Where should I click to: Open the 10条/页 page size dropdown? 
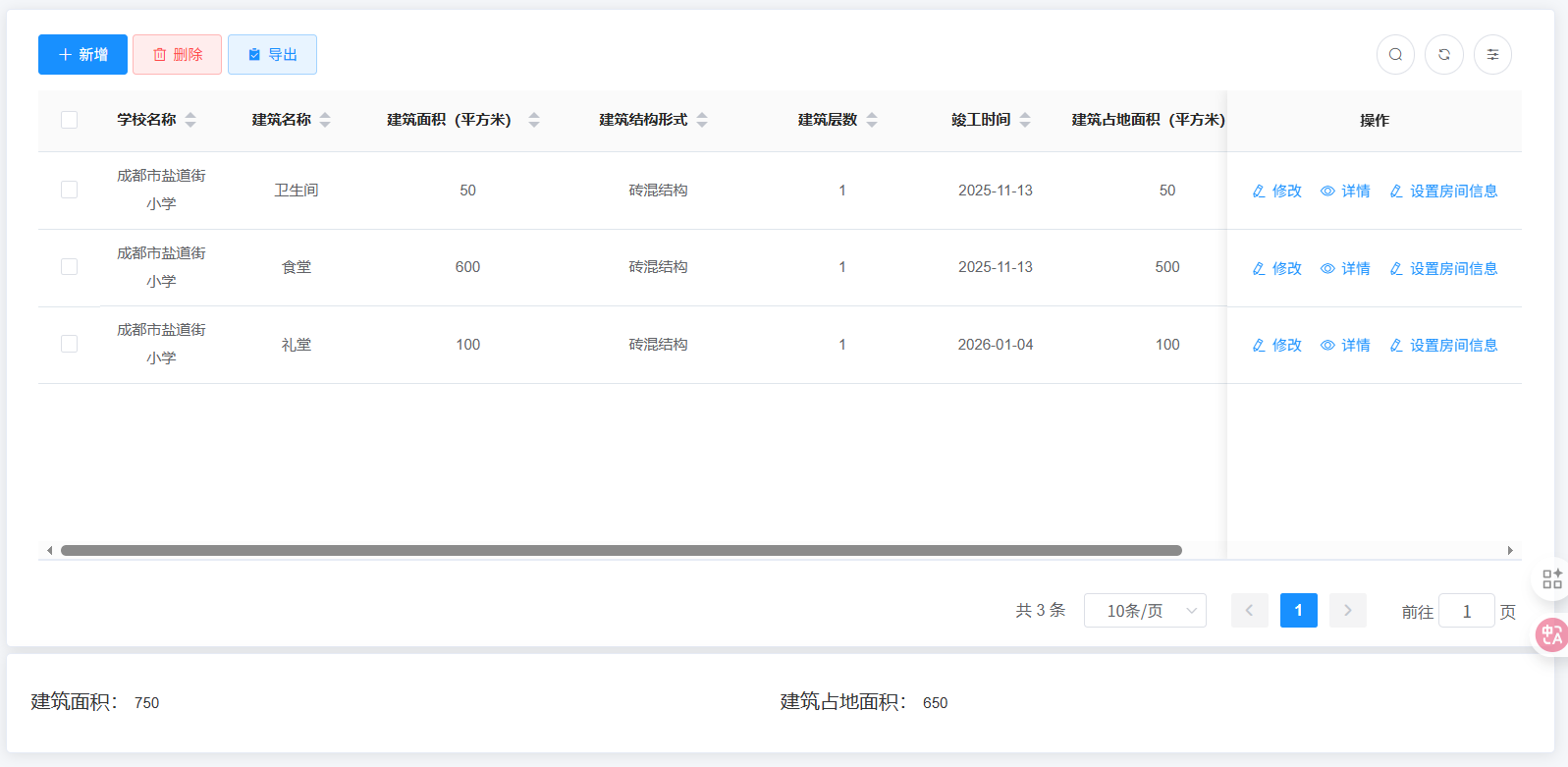1145,611
